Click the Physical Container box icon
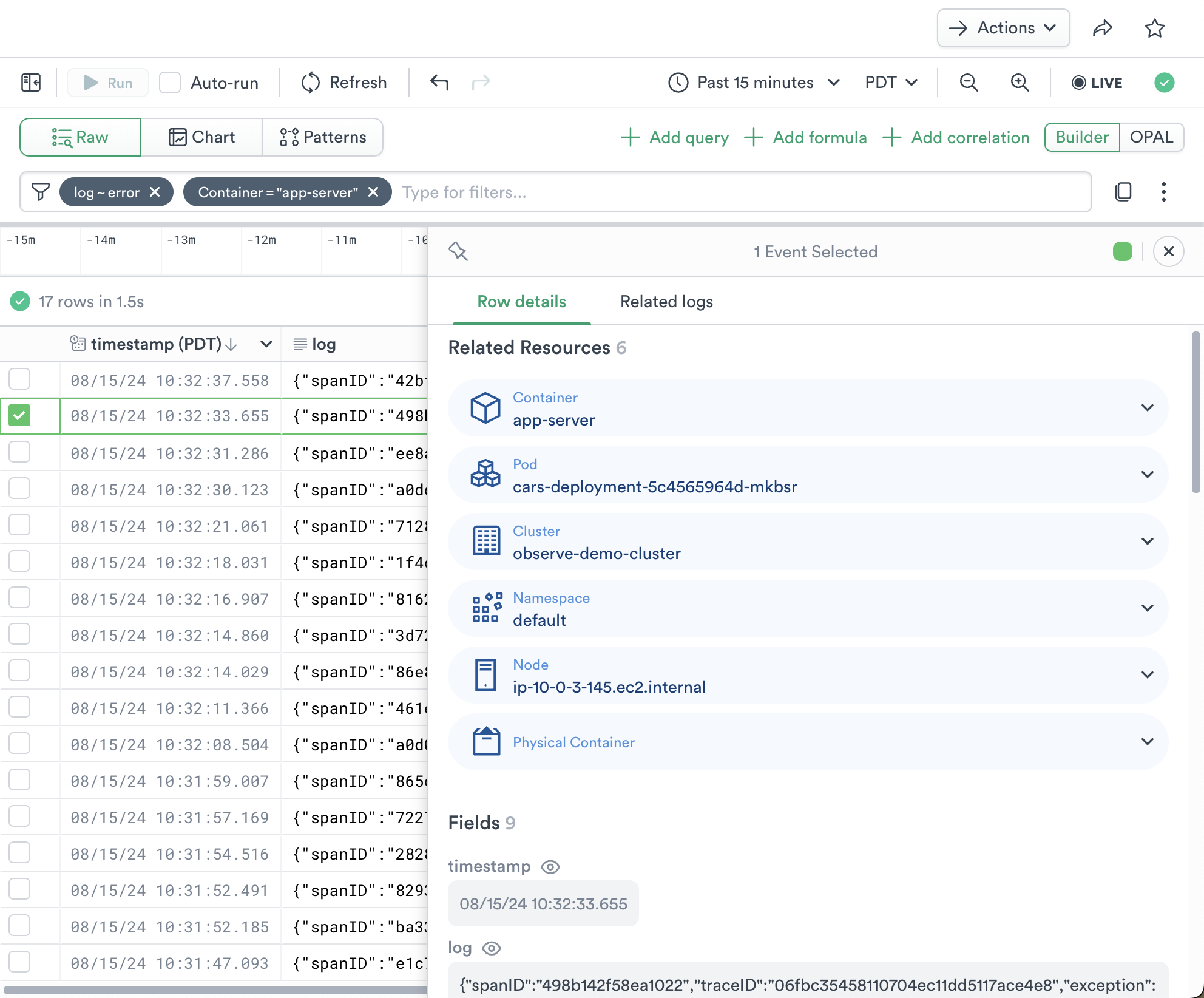Image resolution: width=1204 pixels, height=998 pixels. pyautogui.click(x=486, y=741)
